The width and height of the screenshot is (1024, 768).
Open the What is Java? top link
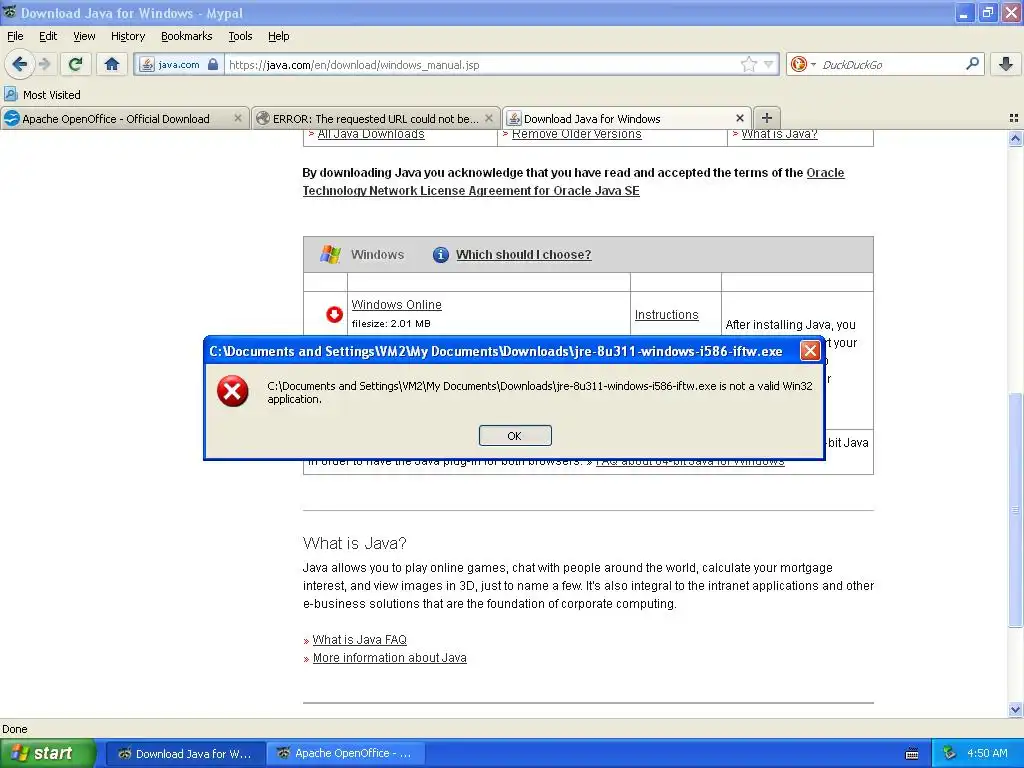tap(779, 134)
